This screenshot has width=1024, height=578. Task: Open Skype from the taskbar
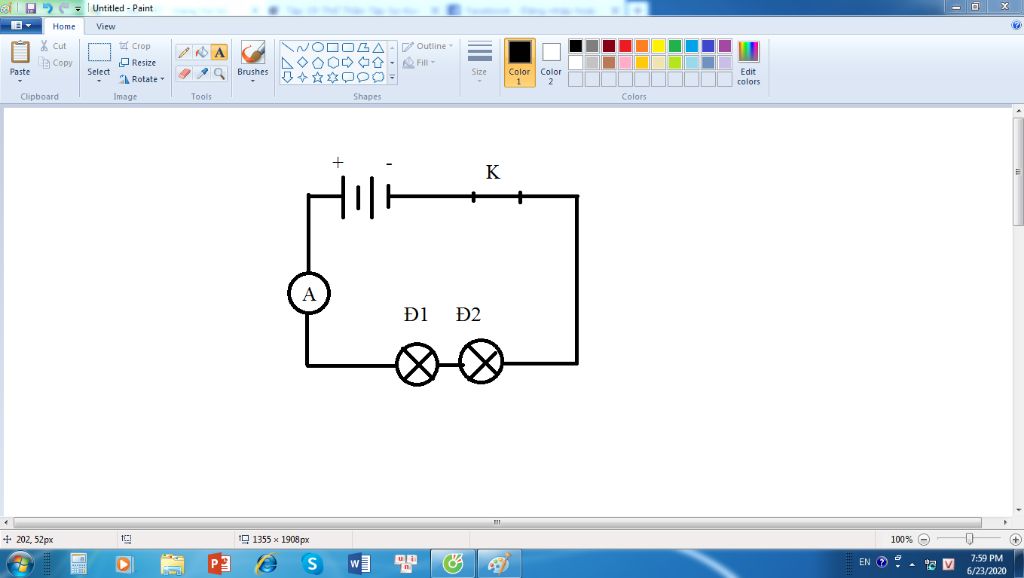(312, 563)
